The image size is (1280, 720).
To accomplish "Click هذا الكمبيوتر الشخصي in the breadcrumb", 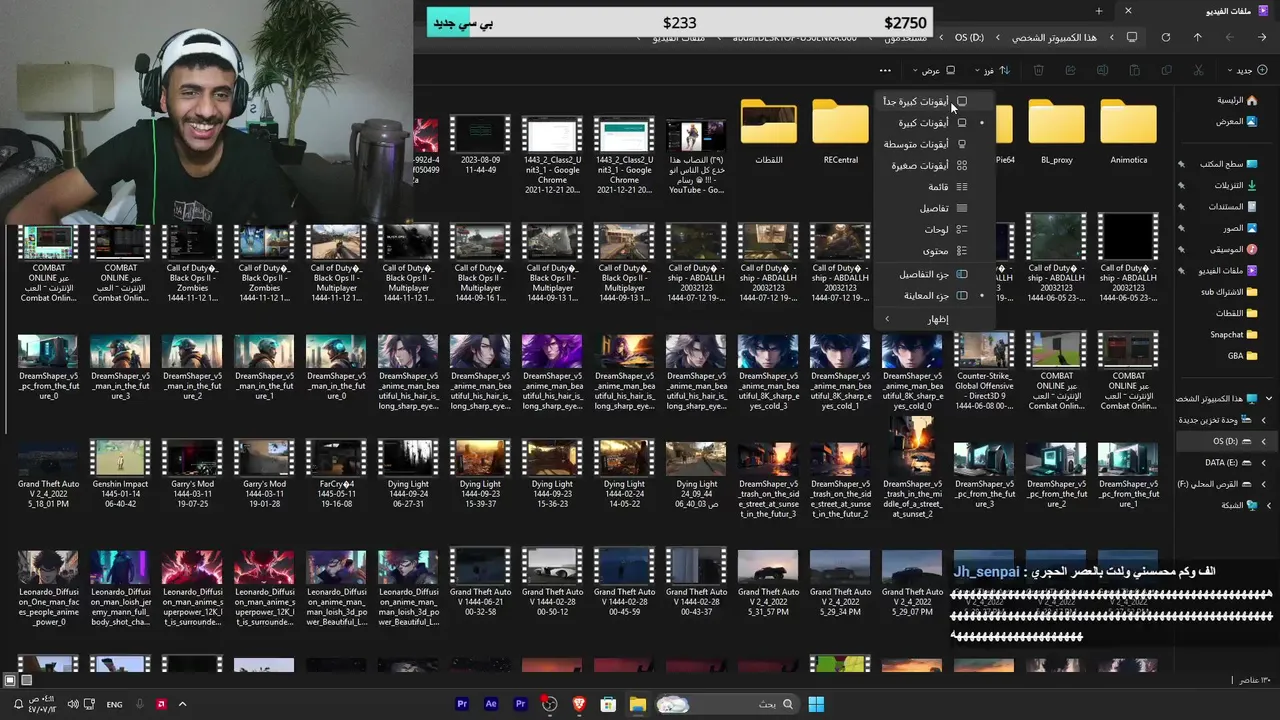I will tap(1054, 37).
